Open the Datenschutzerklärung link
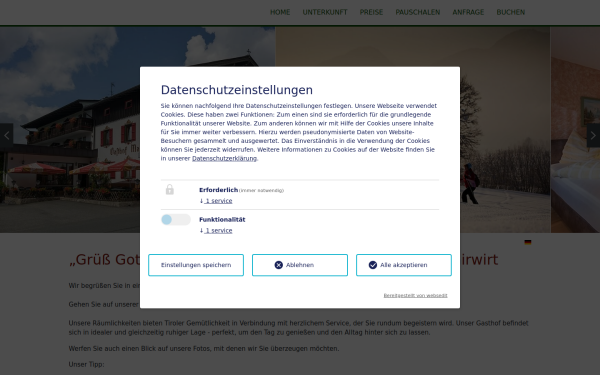This screenshot has height=375, width=600. (x=224, y=158)
